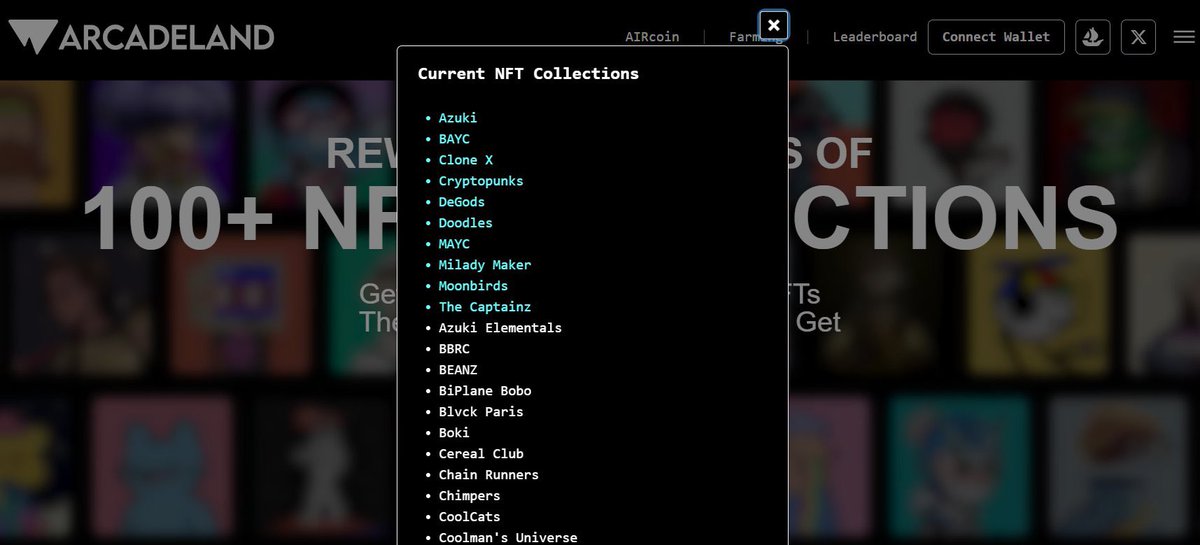Open the Cryptopunks collection link

point(481,181)
